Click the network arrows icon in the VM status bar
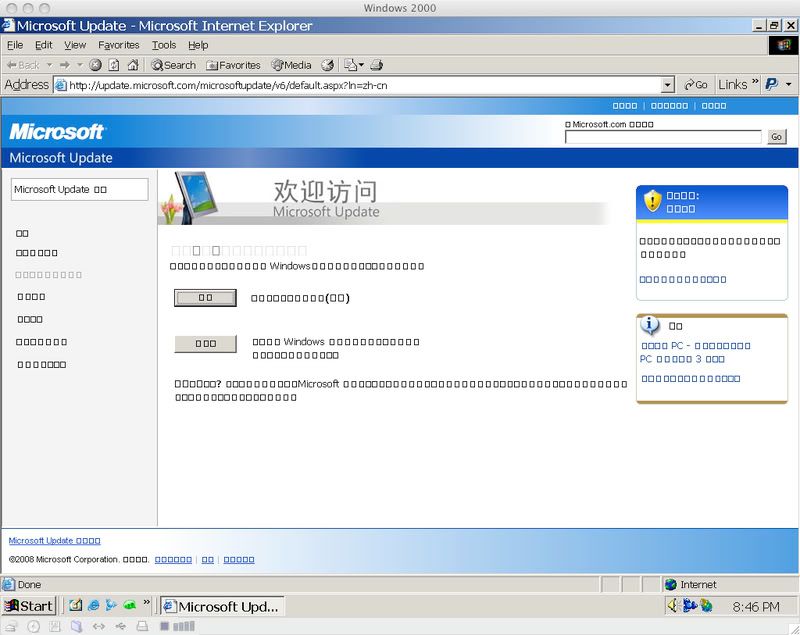This screenshot has width=800, height=635. pos(98,626)
